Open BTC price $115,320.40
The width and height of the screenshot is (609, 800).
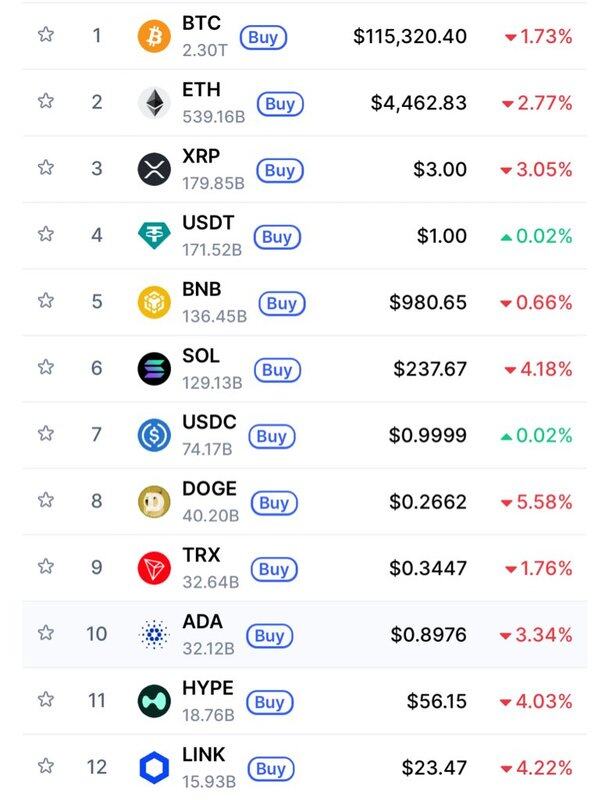point(410,36)
